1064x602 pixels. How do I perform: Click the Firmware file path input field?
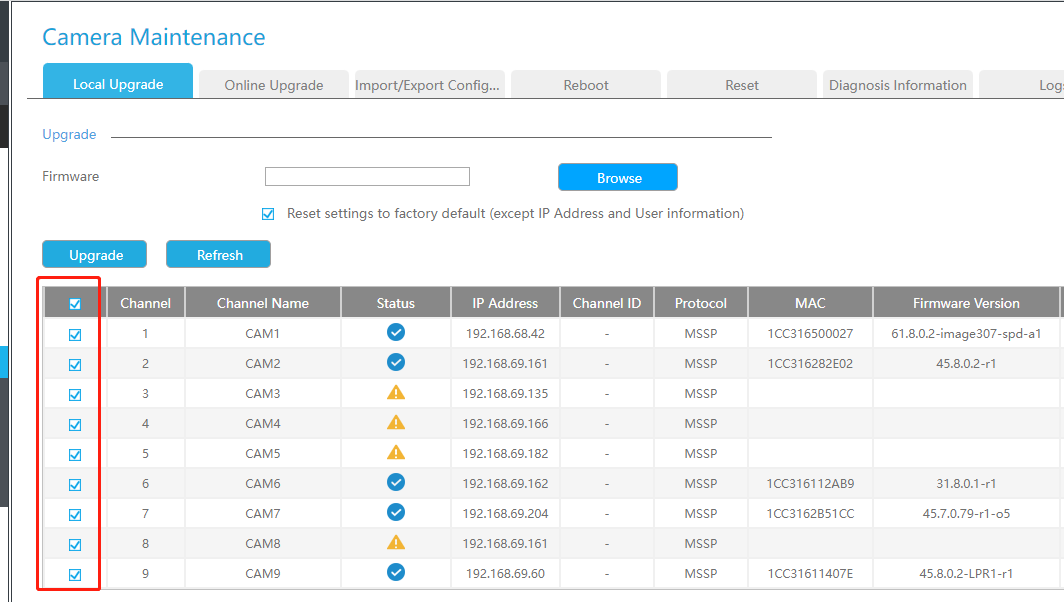pyautogui.click(x=367, y=176)
